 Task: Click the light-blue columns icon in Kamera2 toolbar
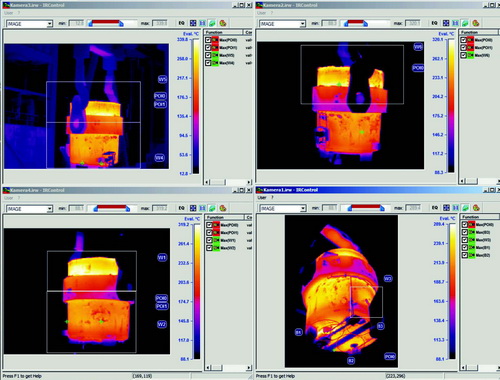click(455, 23)
